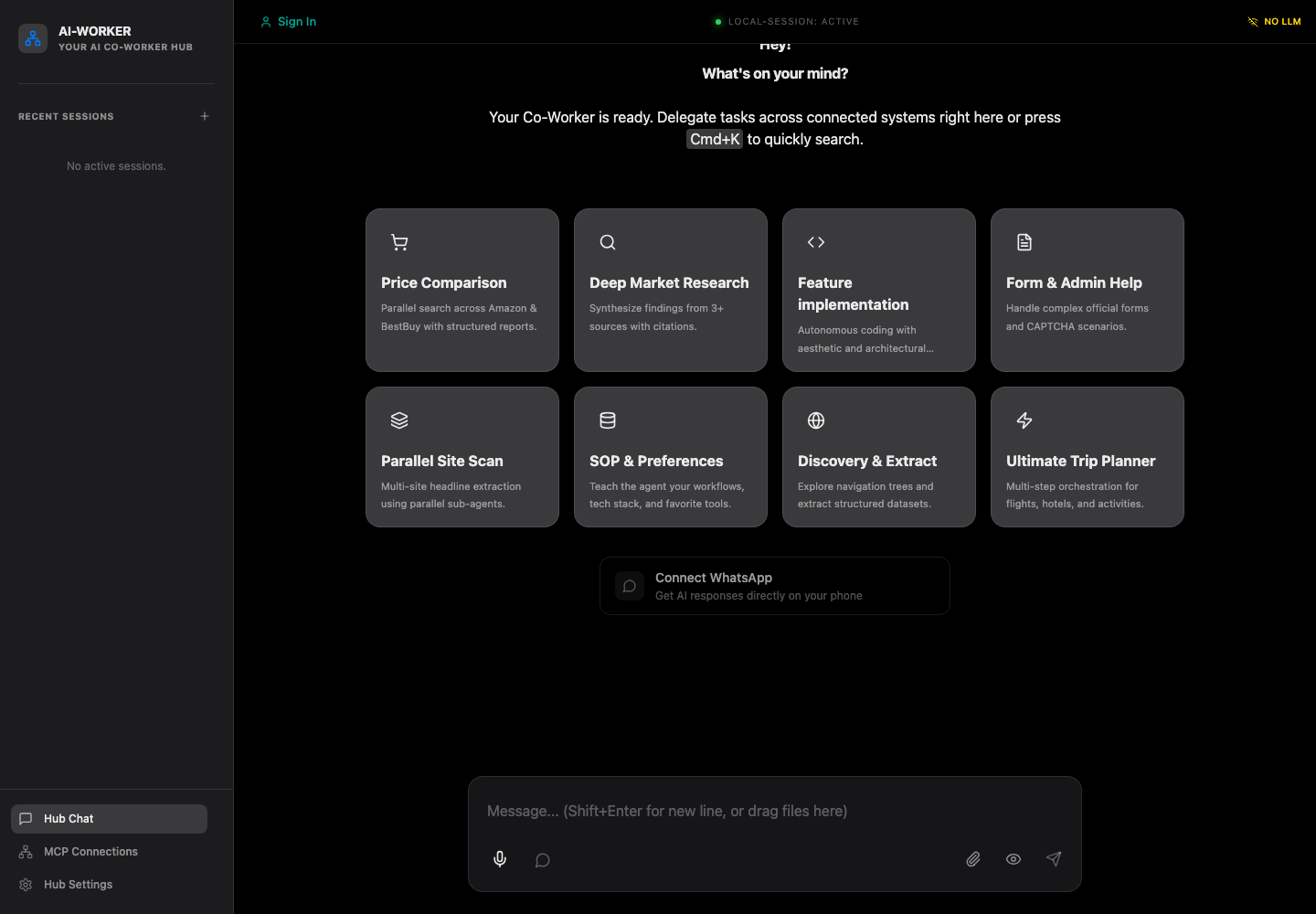Open MCP Connections in sidebar
Screen dimensions: 1316x914
click(x=109, y=852)
